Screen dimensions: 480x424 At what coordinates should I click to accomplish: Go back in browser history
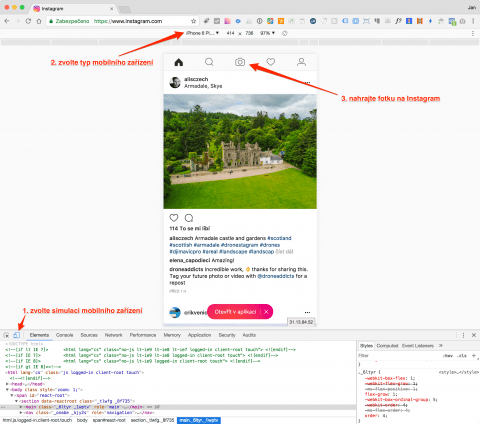[7, 21]
